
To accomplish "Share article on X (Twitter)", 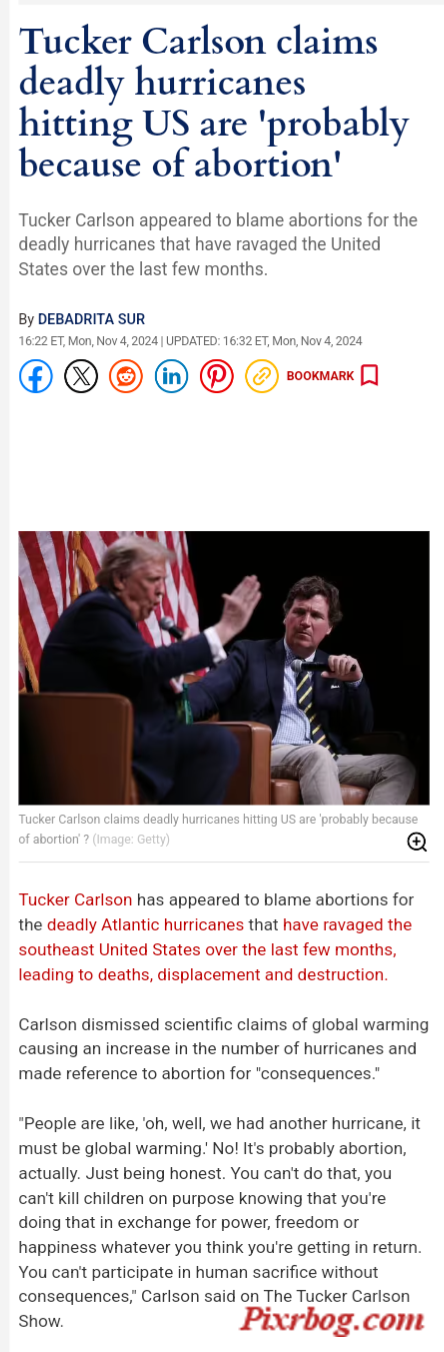I will tap(81, 376).
